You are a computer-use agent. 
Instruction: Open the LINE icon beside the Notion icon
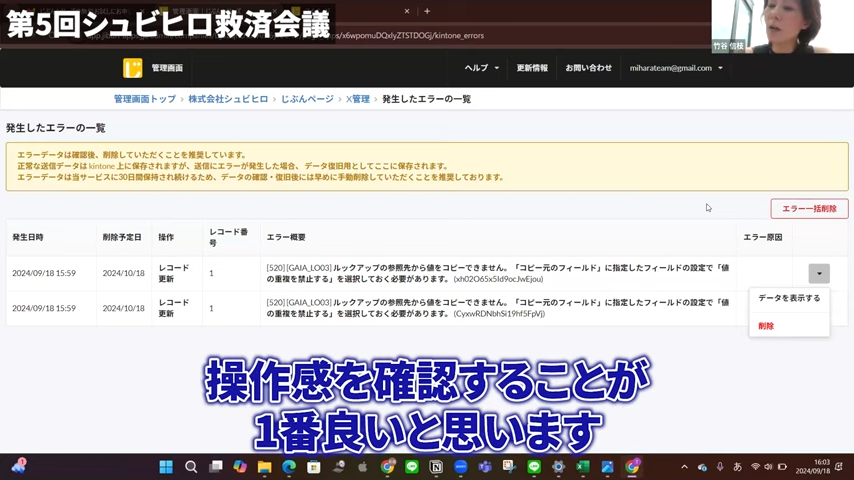click(x=412, y=467)
